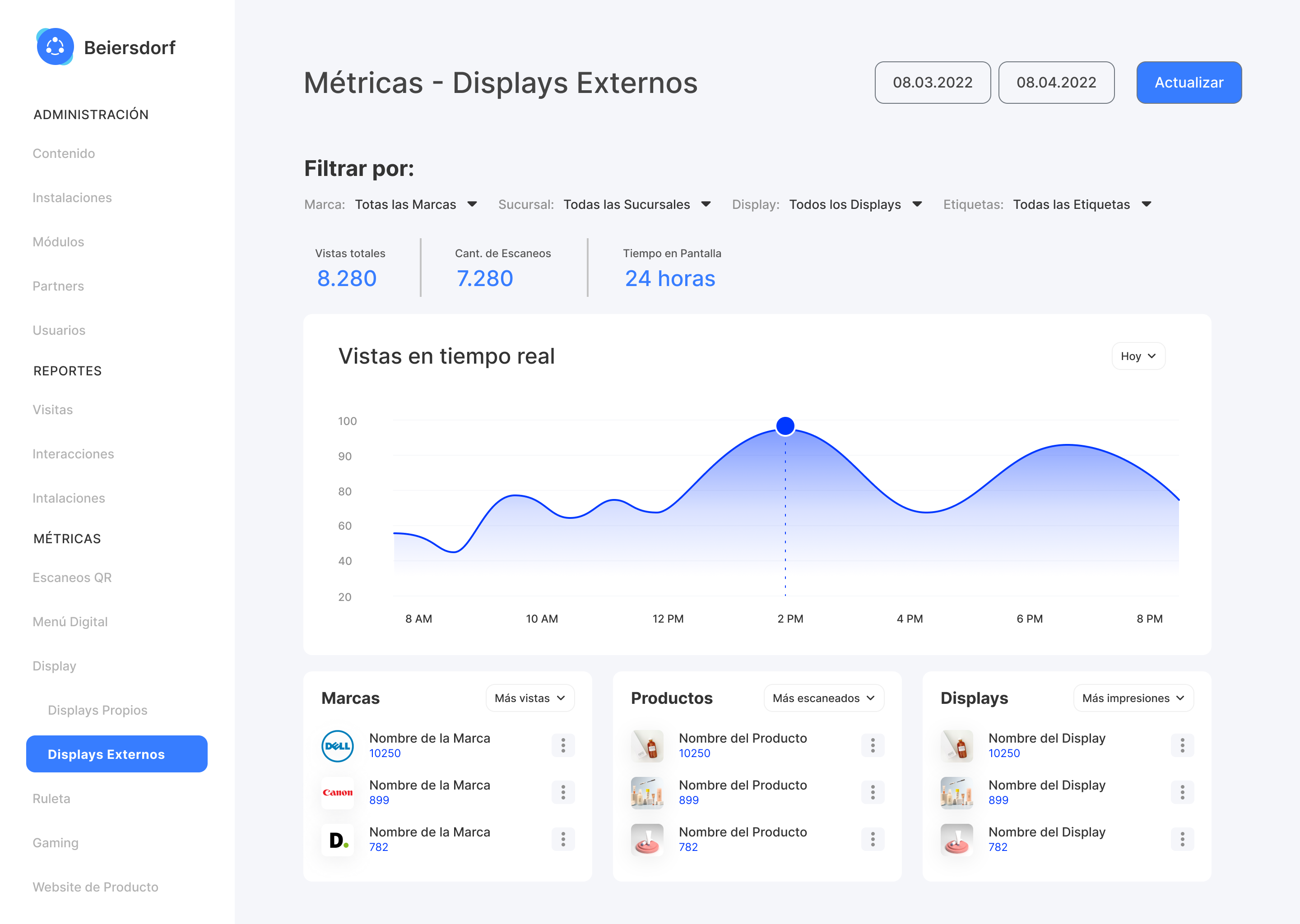The height and width of the screenshot is (924, 1300).
Task: Select Displays Externos menu item
Action: click(116, 754)
